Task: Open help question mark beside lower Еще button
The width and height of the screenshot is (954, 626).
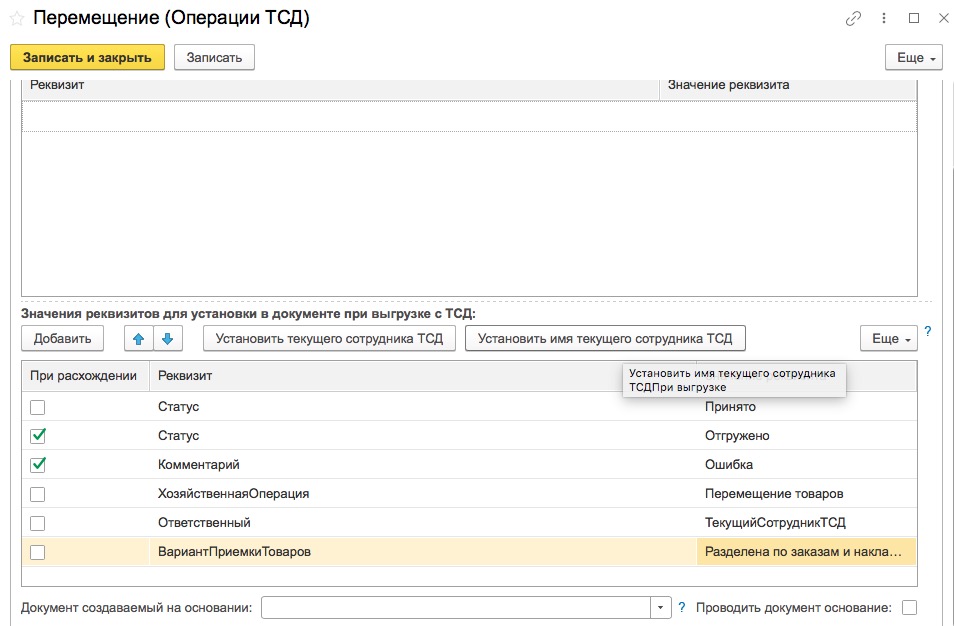Action: click(x=928, y=332)
